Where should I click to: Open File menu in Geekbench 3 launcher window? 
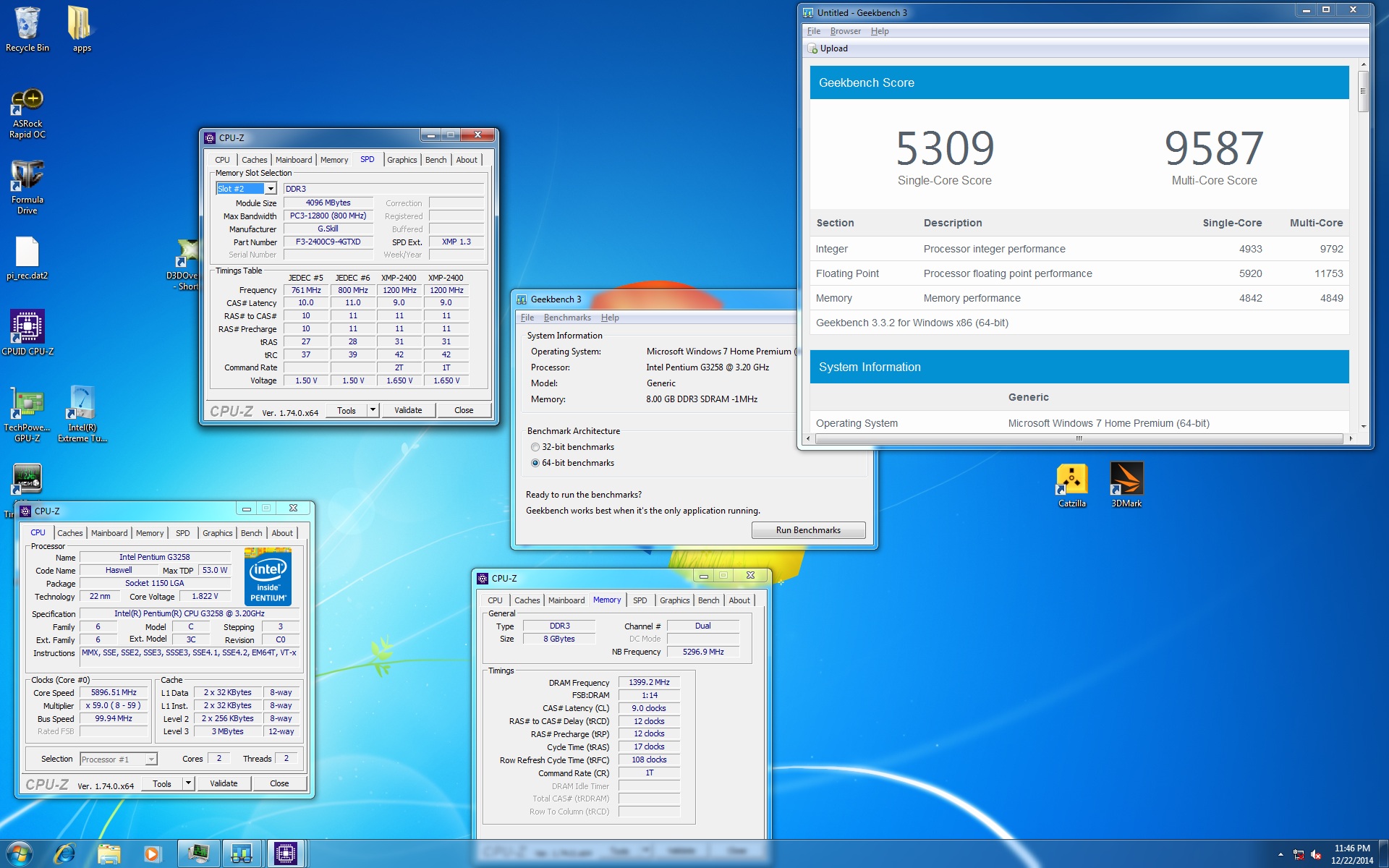[527, 318]
